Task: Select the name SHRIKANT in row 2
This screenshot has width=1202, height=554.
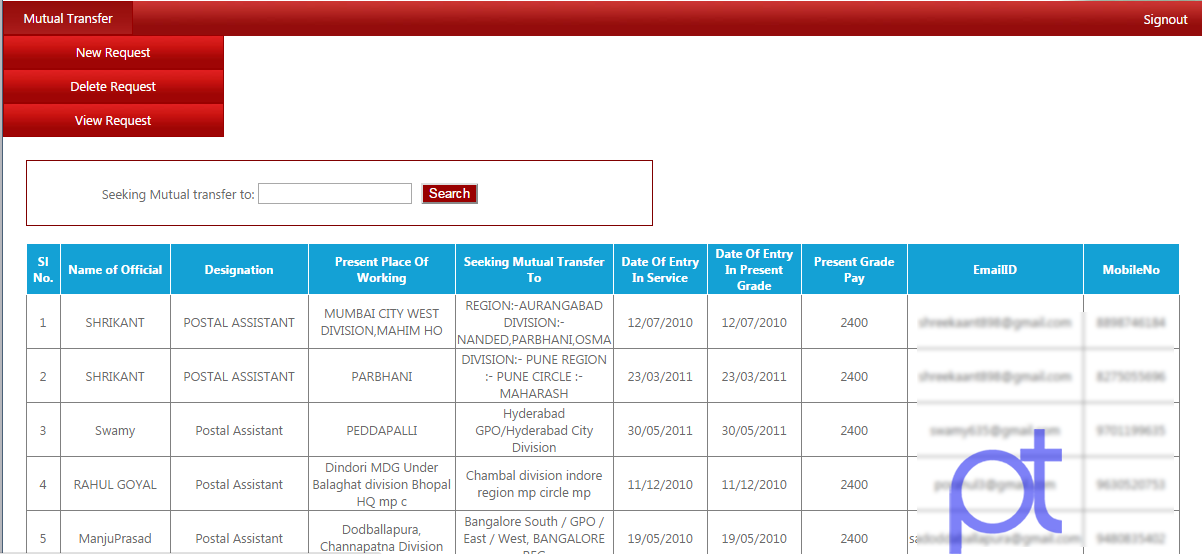Action: pos(115,377)
